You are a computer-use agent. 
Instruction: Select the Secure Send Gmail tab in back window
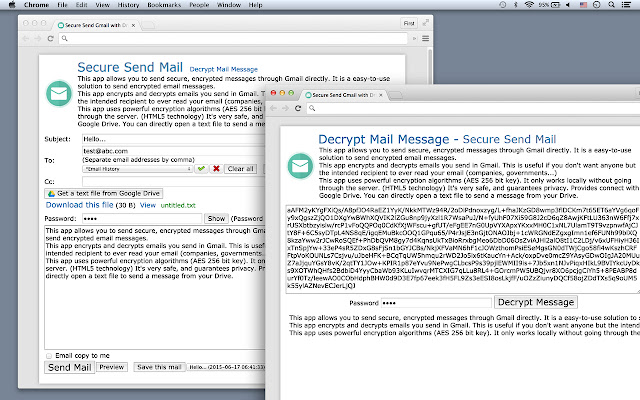click(x=96, y=25)
